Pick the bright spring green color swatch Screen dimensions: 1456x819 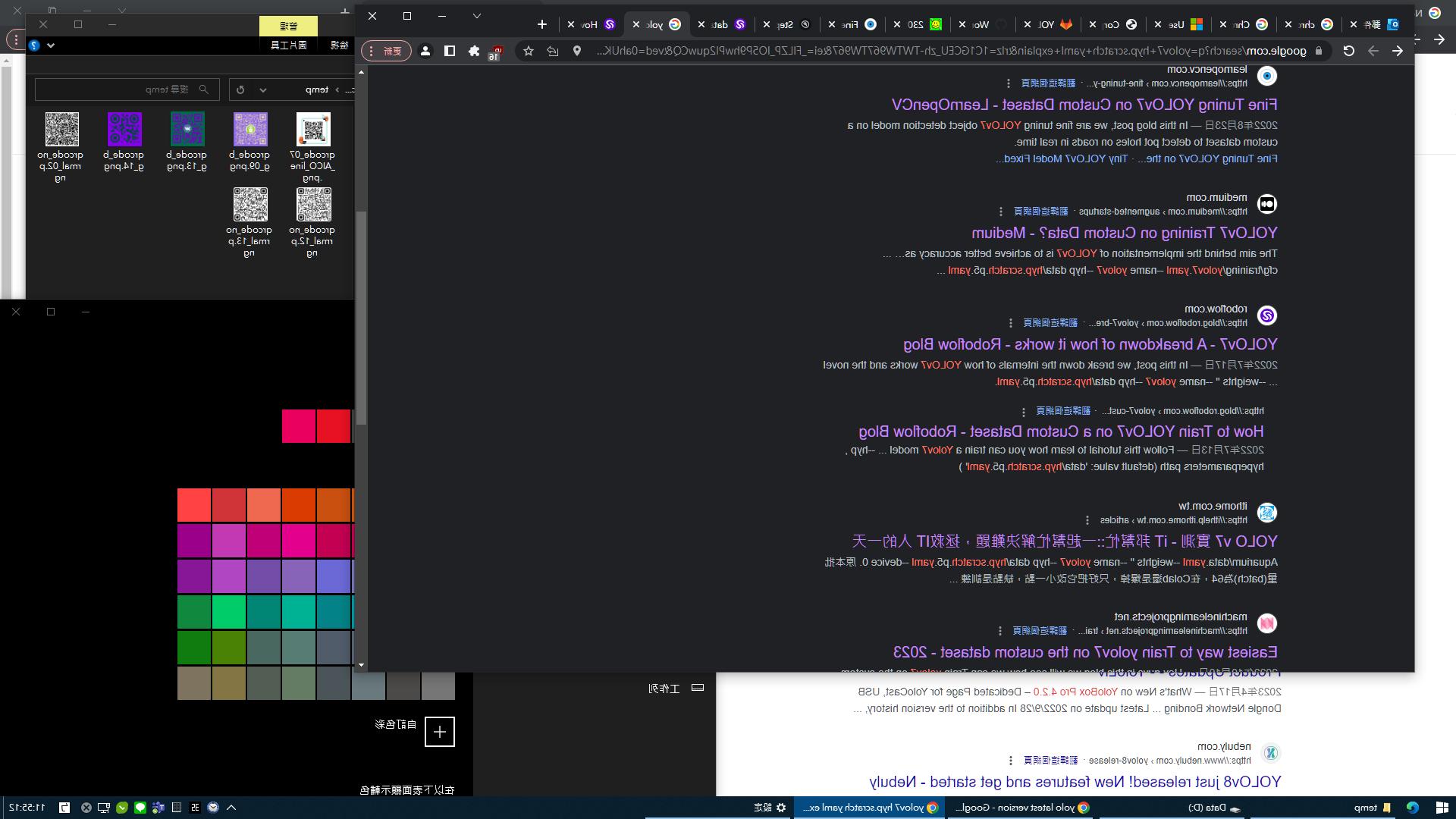coord(229,613)
